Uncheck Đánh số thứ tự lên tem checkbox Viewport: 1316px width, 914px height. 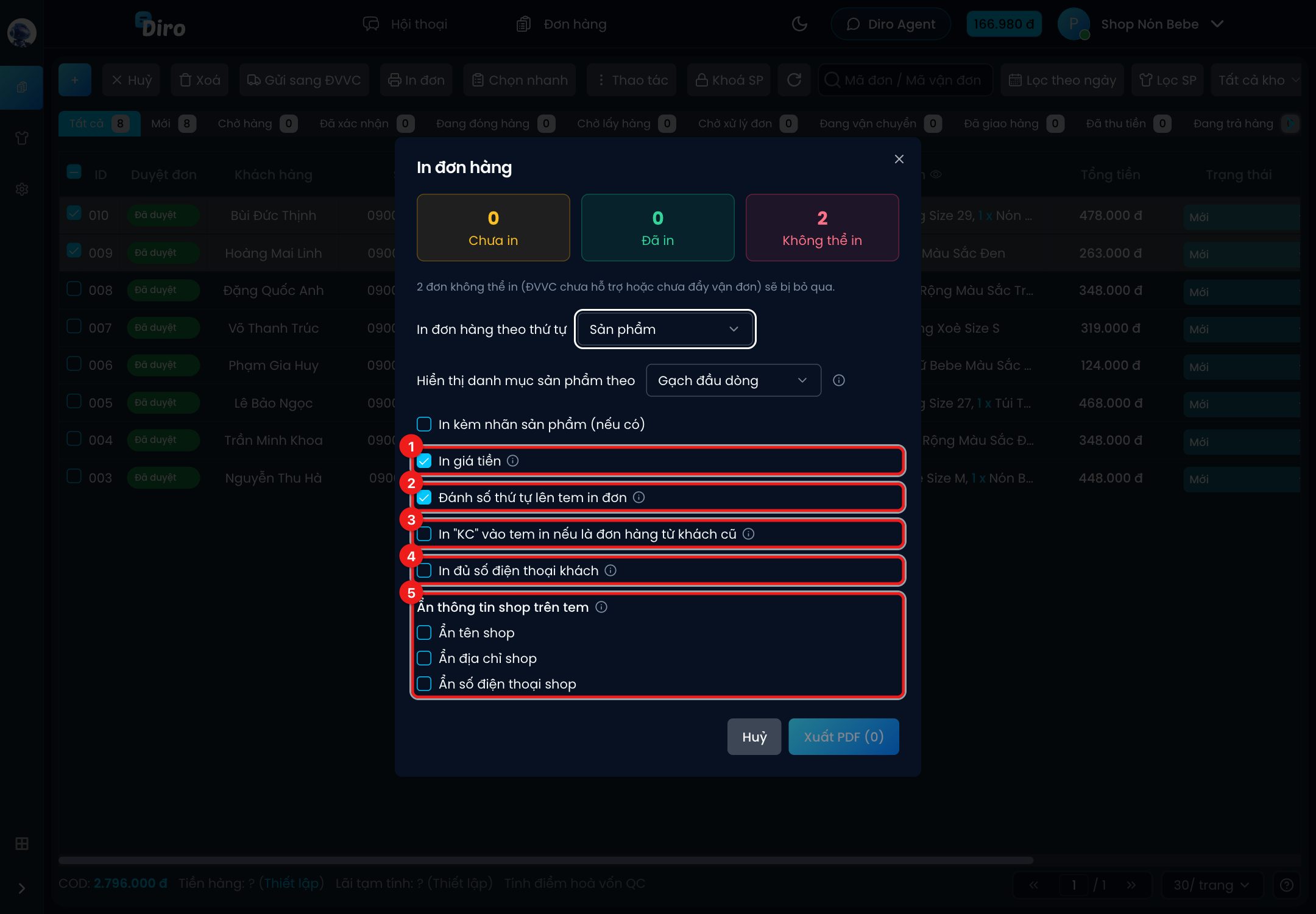click(x=424, y=497)
